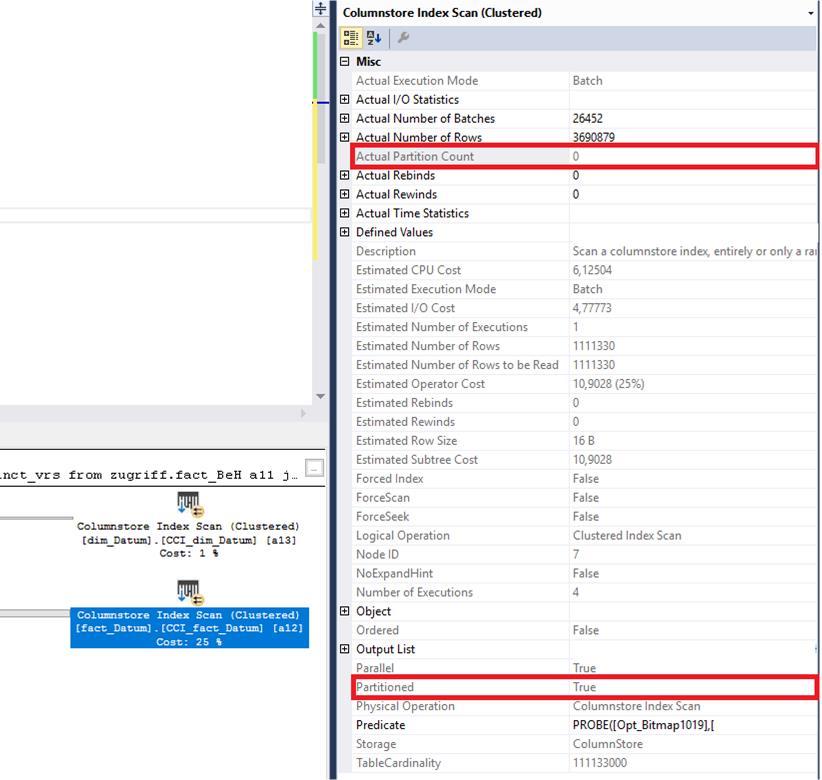This screenshot has width=822, height=780.
Task: Select the Estimated Row Size row
Action: pos(585,440)
